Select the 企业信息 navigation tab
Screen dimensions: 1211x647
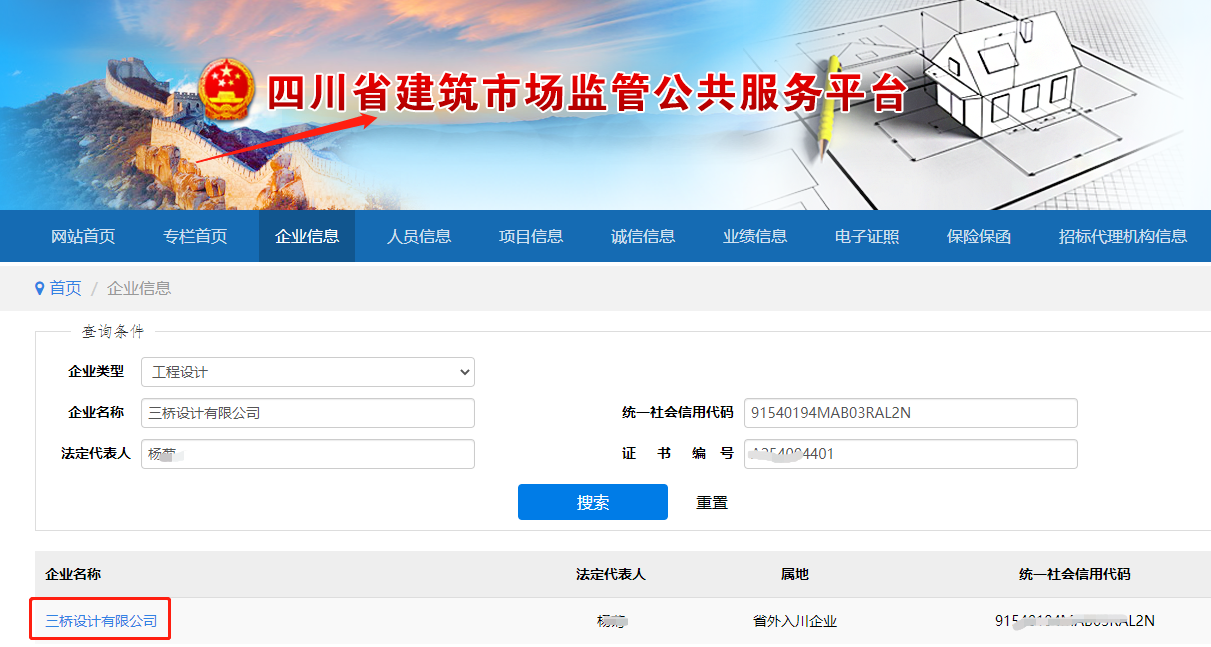click(307, 237)
